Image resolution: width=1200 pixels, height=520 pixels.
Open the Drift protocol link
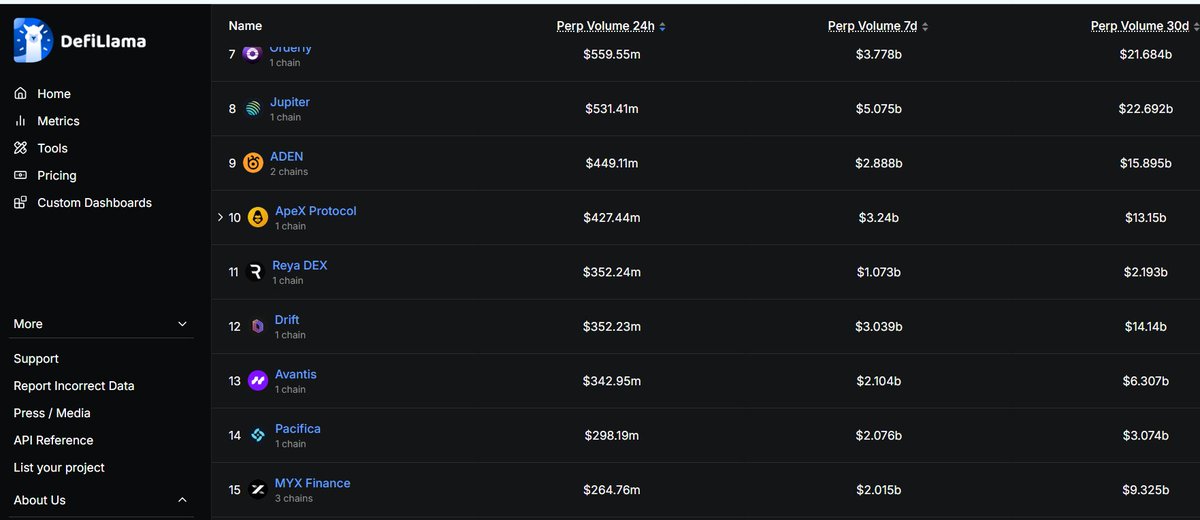click(287, 320)
